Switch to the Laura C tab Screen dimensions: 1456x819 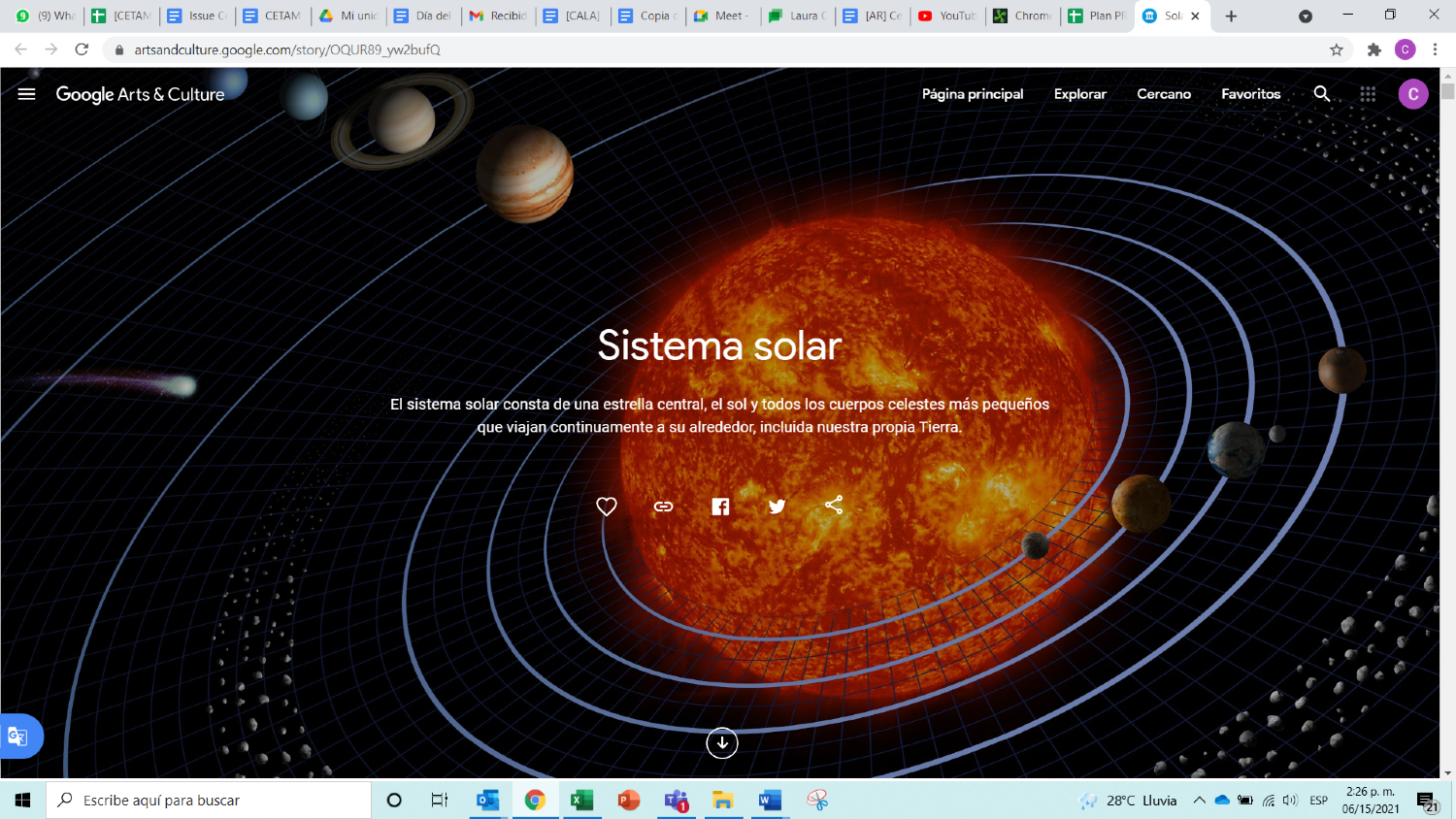[799, 16]
